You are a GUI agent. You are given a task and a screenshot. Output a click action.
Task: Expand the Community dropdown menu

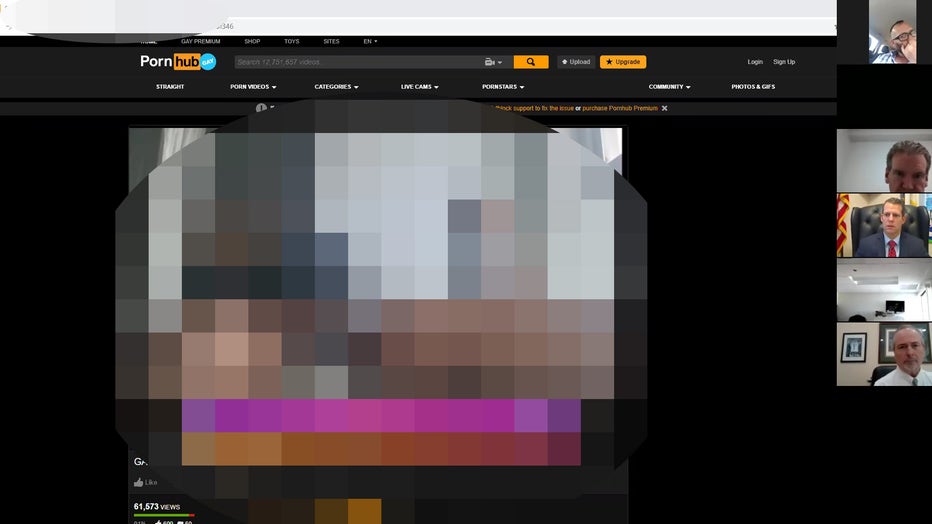pos(669,87)
